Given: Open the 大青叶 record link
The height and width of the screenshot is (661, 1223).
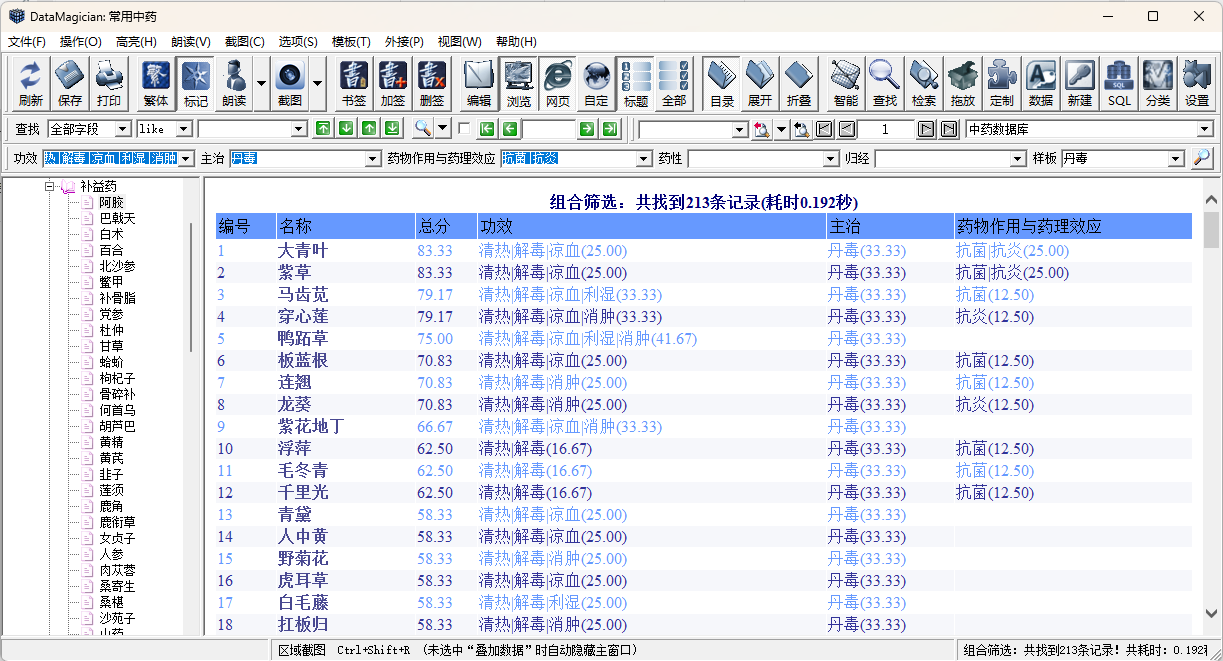Looking at the screenshot, I should 303,250.
